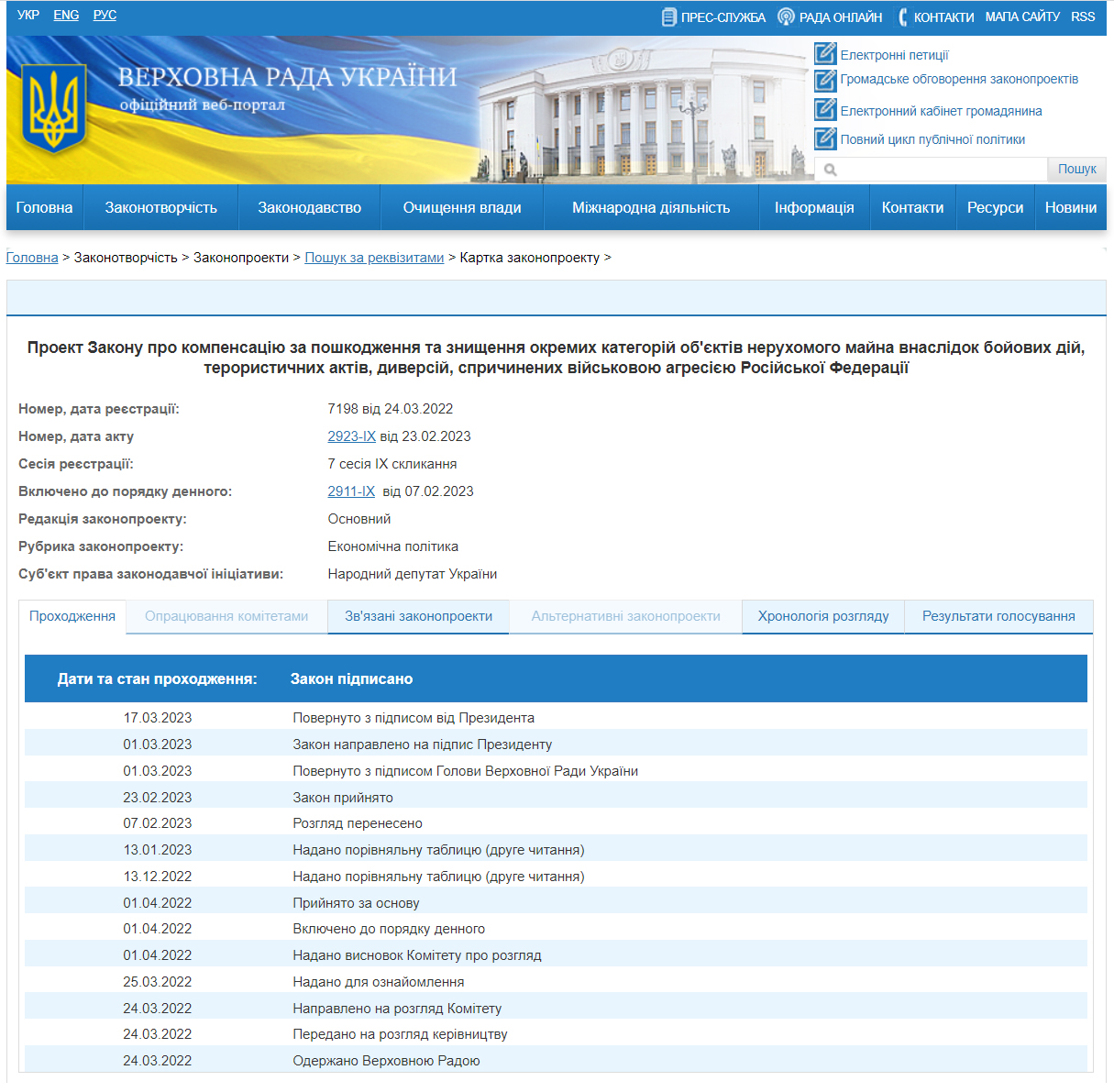Screen dimensions: 1114x1092
Task: Open the Міжнародна діяльність menu item
Action: pyautogui.click(x=651, y=207)
